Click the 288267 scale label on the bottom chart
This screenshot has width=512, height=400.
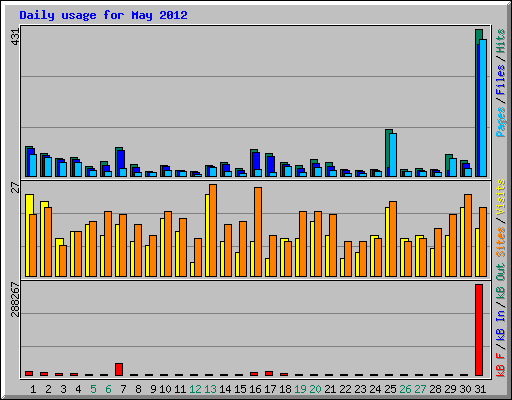(16, 300)
